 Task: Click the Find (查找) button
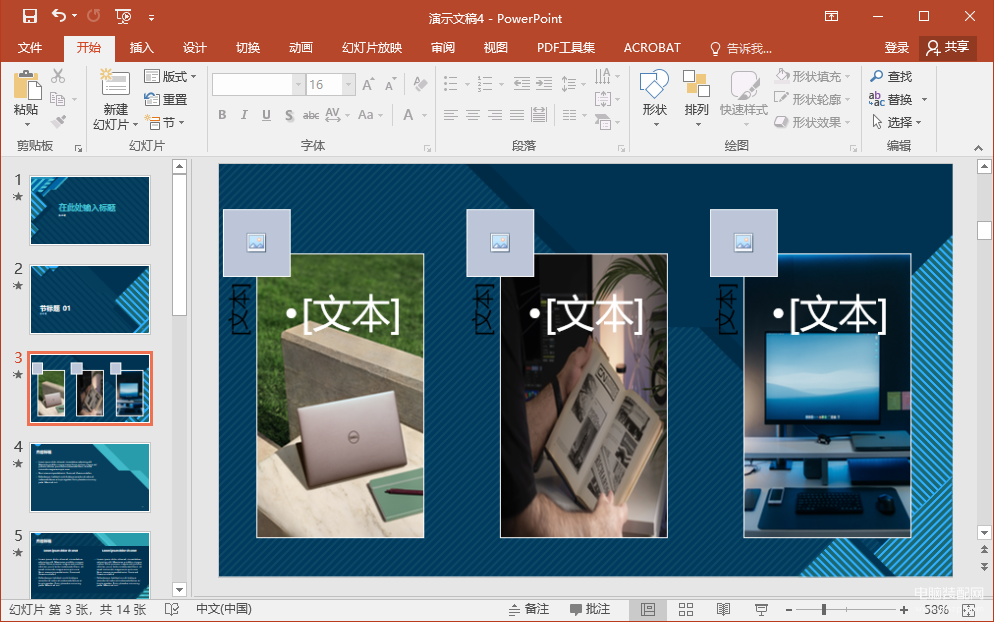click(891, 77)
